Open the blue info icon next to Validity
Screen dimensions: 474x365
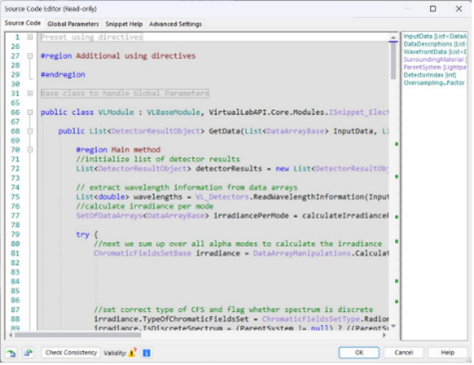click(146, 353)
